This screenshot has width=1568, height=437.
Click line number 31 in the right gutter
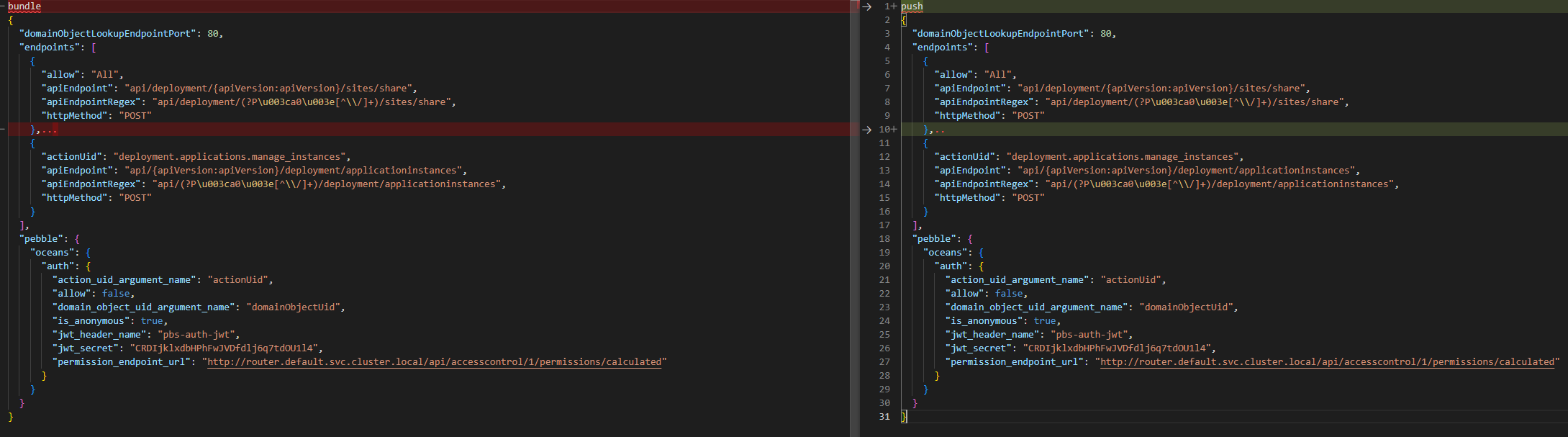884,417
